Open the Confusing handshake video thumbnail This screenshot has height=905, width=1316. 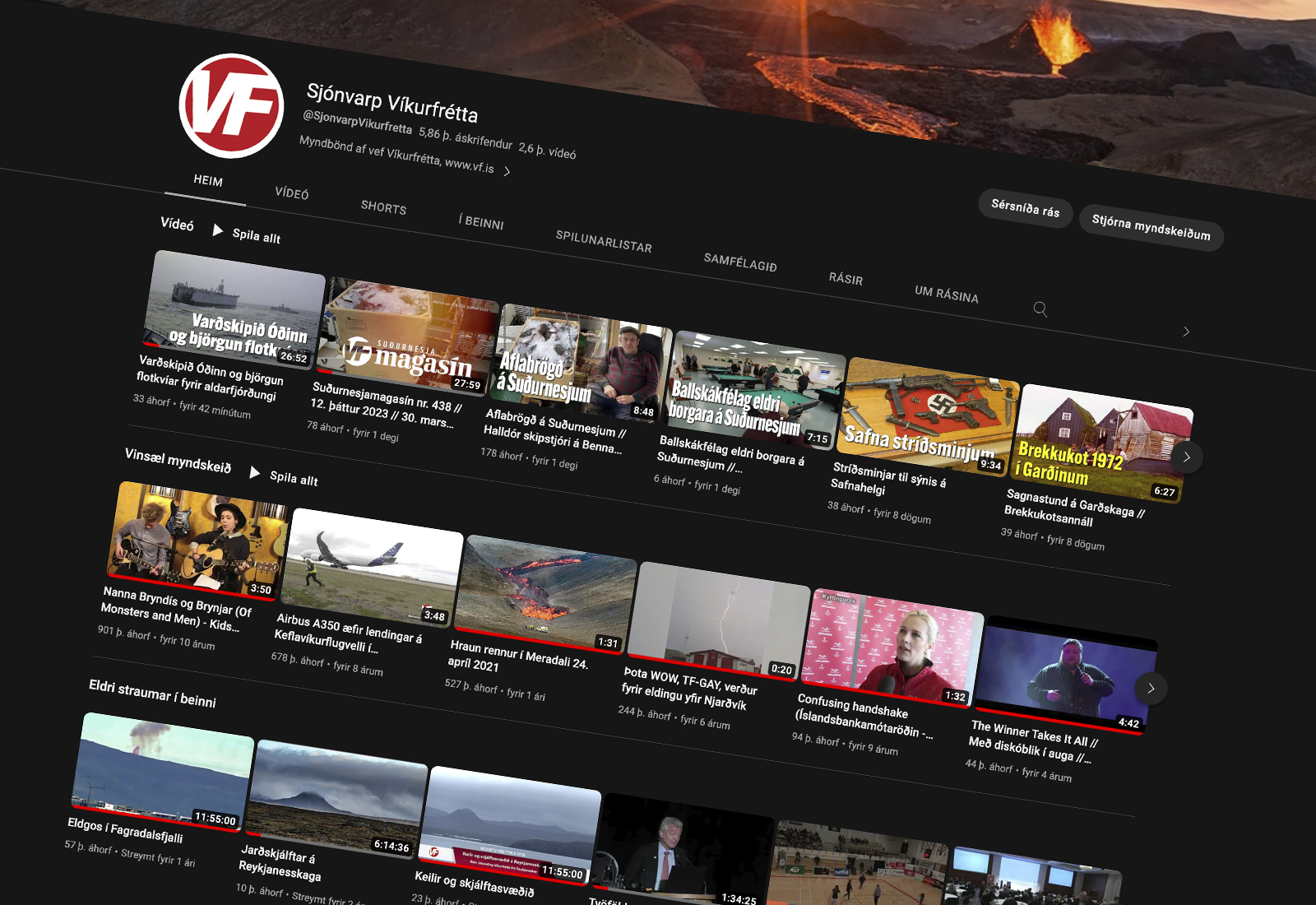click(892, 647)
